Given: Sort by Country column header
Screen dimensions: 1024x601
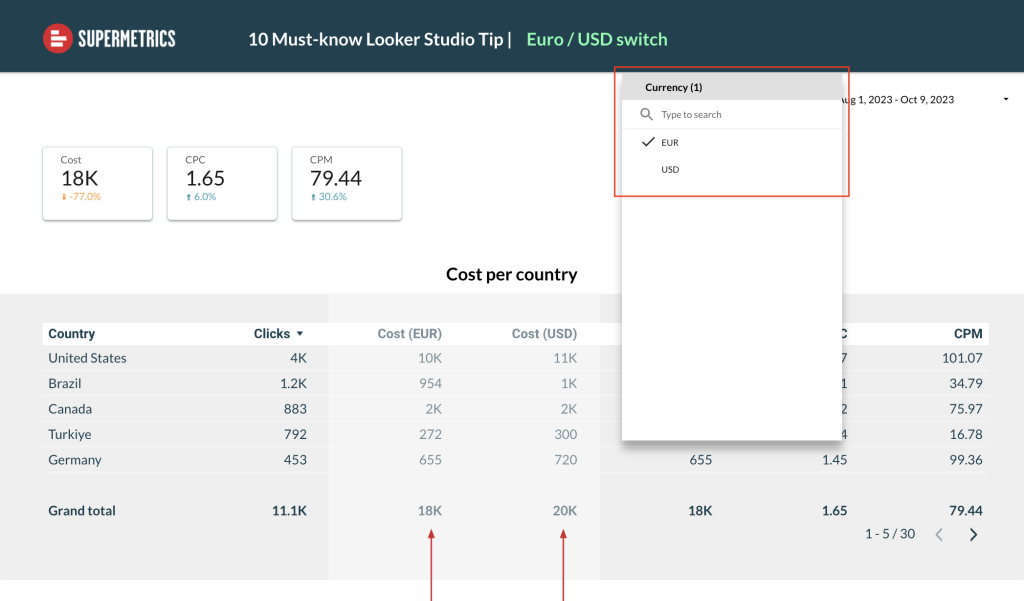Looking at the screenshot, I should [x=72, y=334].
